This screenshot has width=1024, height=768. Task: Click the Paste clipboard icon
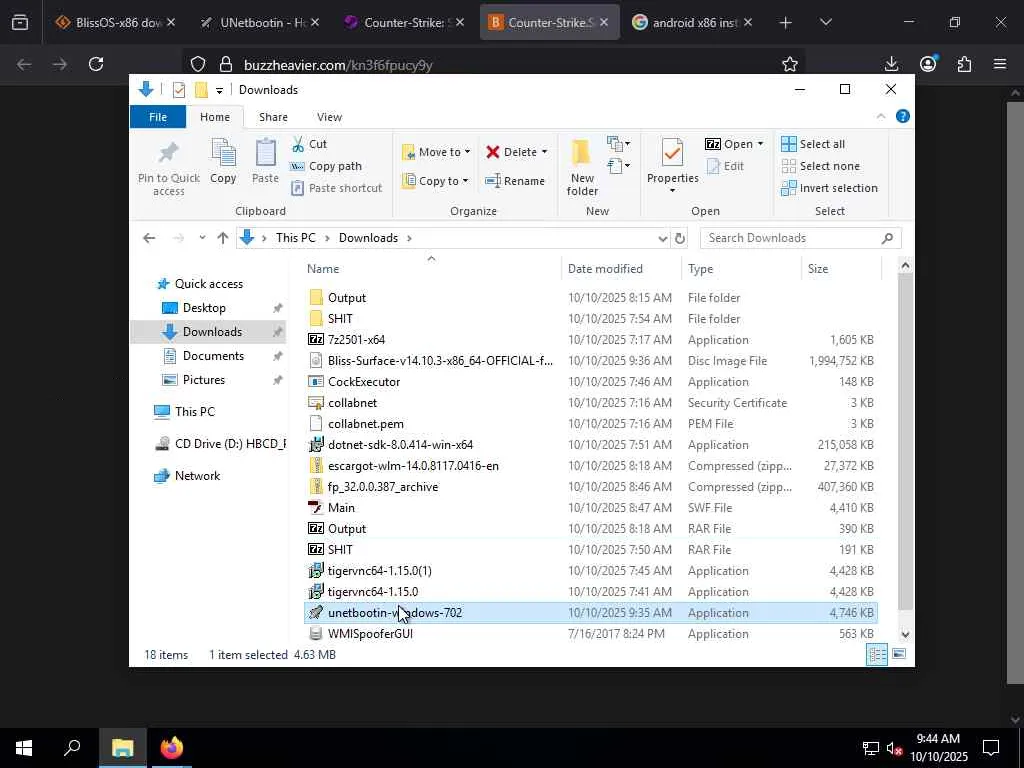click(x=265, y=154)
